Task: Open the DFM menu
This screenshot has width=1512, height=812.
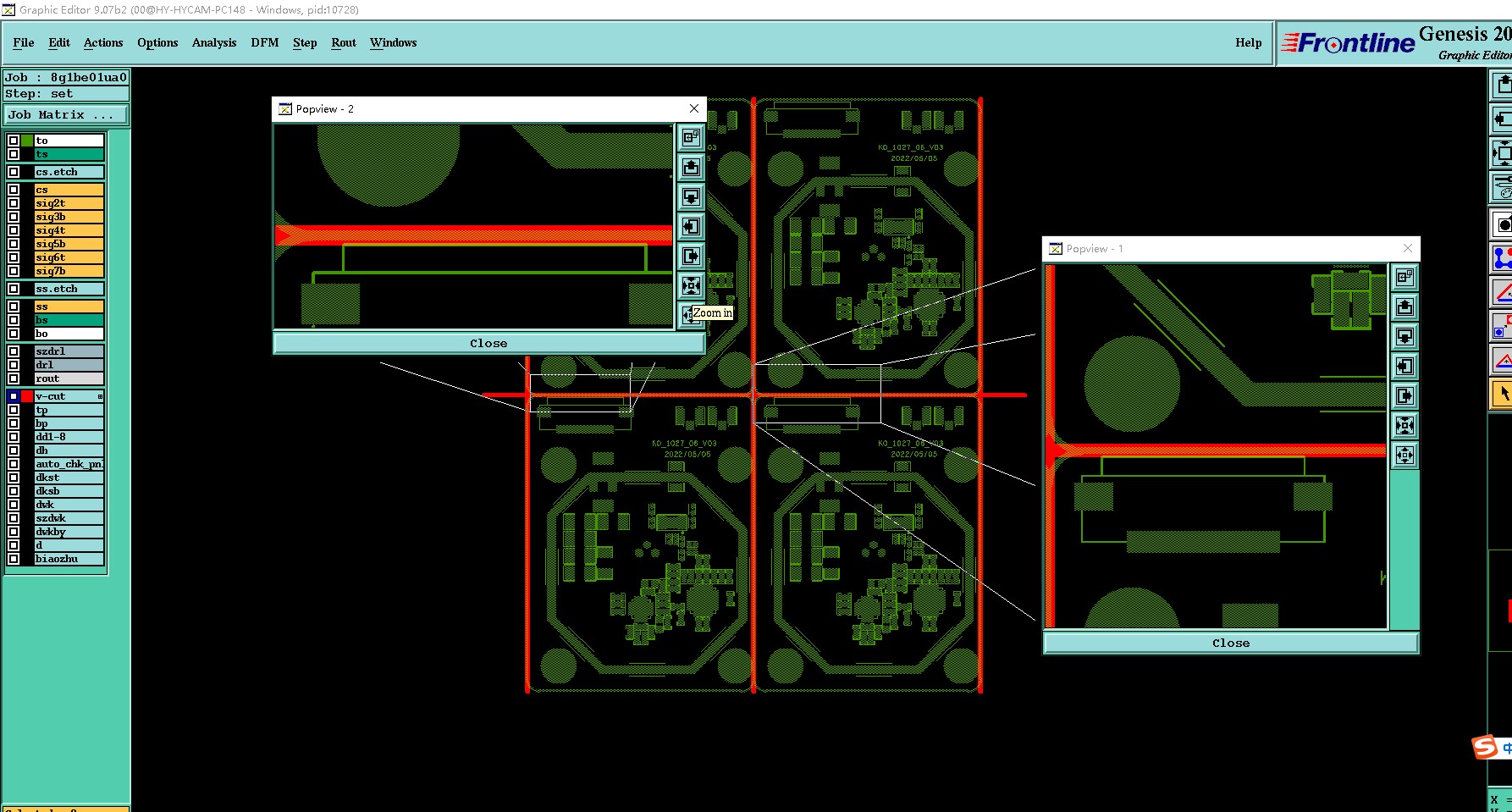Action: pos(265,42)
